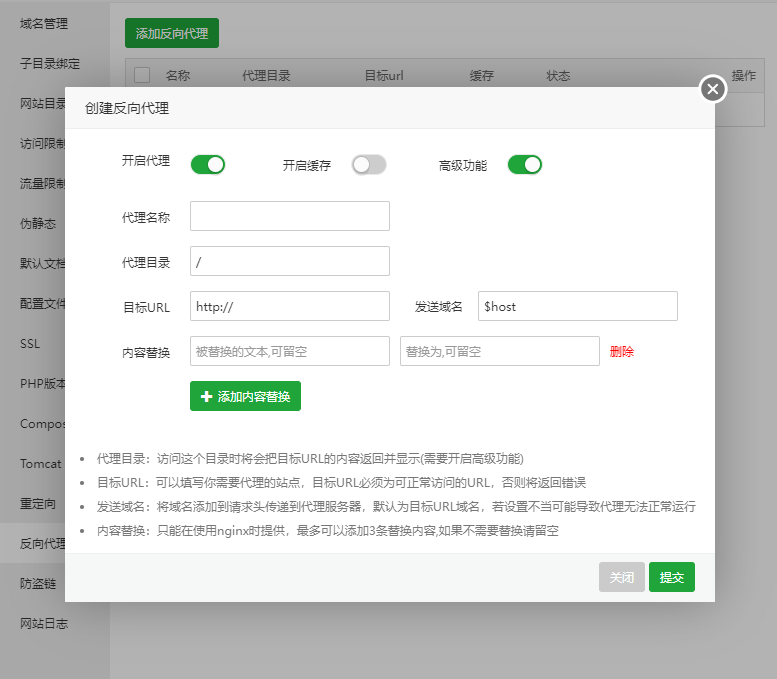Click the 状态 column header
777x679 pixels.
click(x=558, y=76)
